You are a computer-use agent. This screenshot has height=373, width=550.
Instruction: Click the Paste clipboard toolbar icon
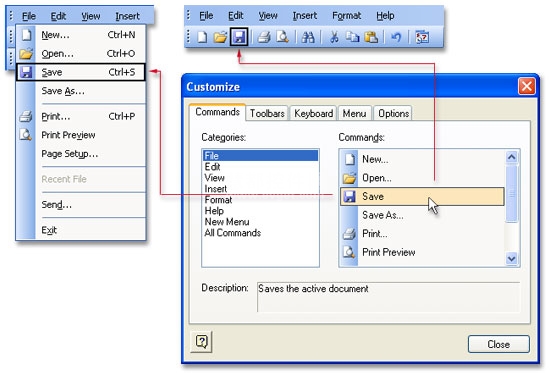[x=371, y=37]
